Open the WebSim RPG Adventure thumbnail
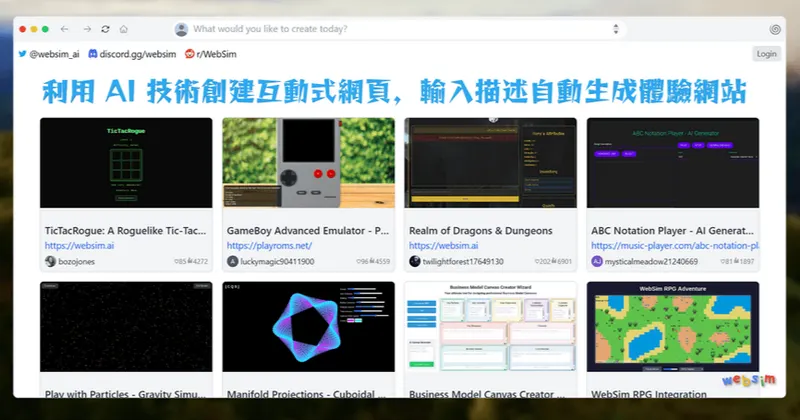The width and height of the screenshot is (800, 420). click(672, 327)
